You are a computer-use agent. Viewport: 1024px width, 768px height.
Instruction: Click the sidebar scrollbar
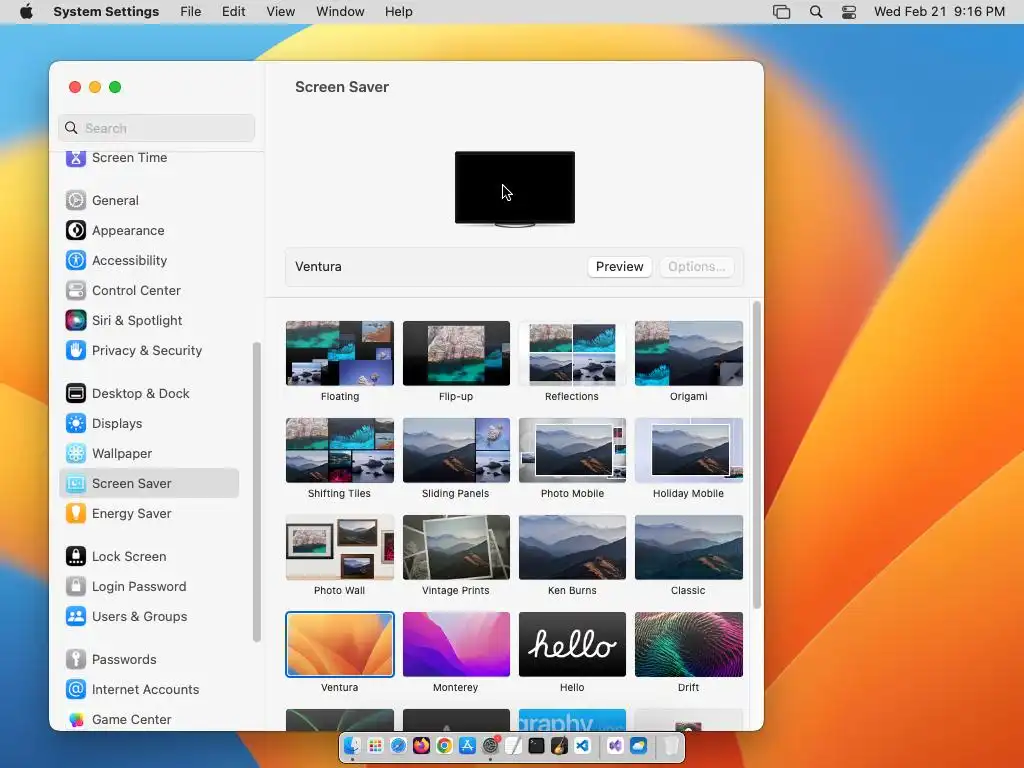point(257,492)
